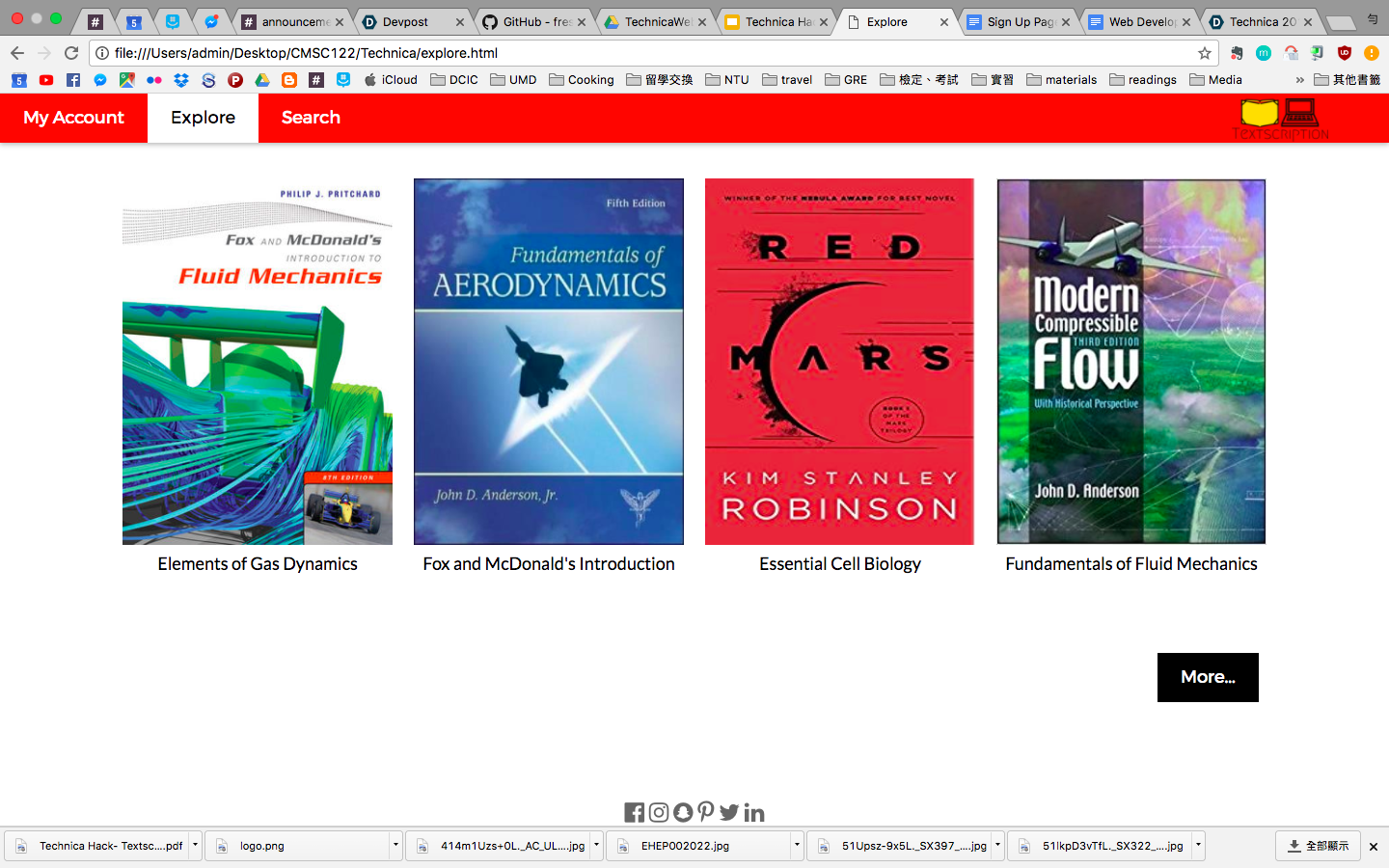The width and height of the screenshot is (1389, 868).
Task: Open the new tab button
Action: pos(1341,22)
